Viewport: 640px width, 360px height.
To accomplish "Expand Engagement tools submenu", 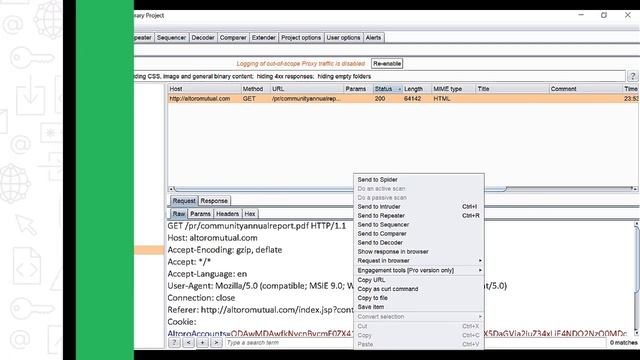I will (x=419, y=270).
